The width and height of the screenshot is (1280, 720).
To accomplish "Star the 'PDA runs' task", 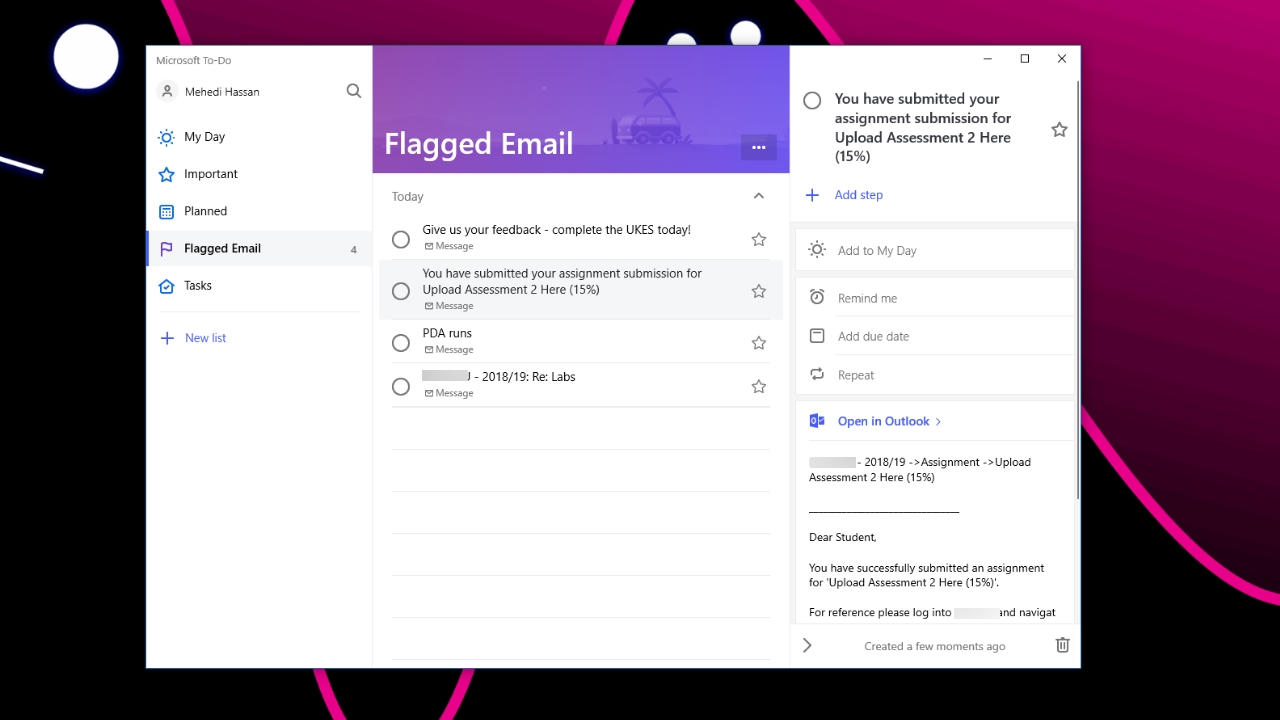I will [759, 343].
